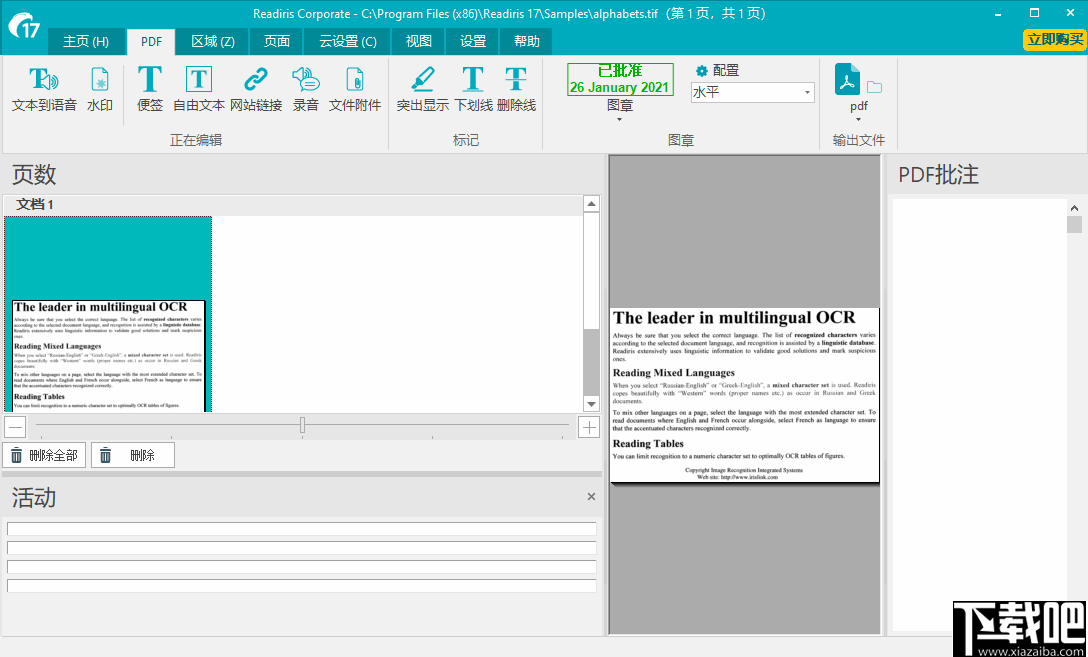Click the PDF批注 panel scroll up arrow
The image size is (1088, 657).
pyautogui.click(x=1075, y=207)
